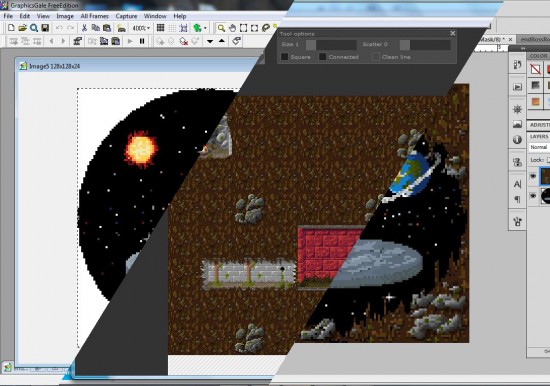Enable the Connected checkbox

322,56
